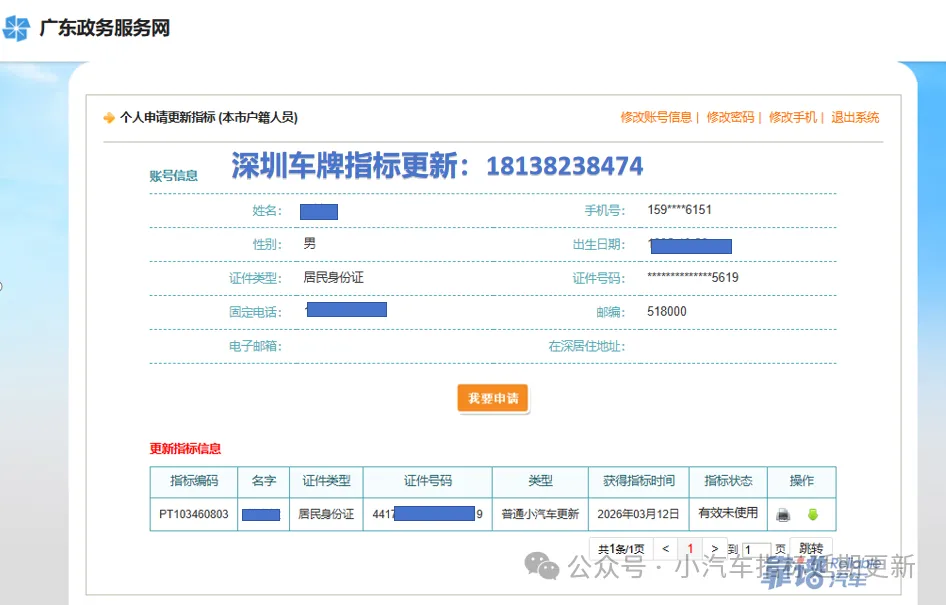
Task: Open 修改账号信息 link
Action: tap(655, 117)
